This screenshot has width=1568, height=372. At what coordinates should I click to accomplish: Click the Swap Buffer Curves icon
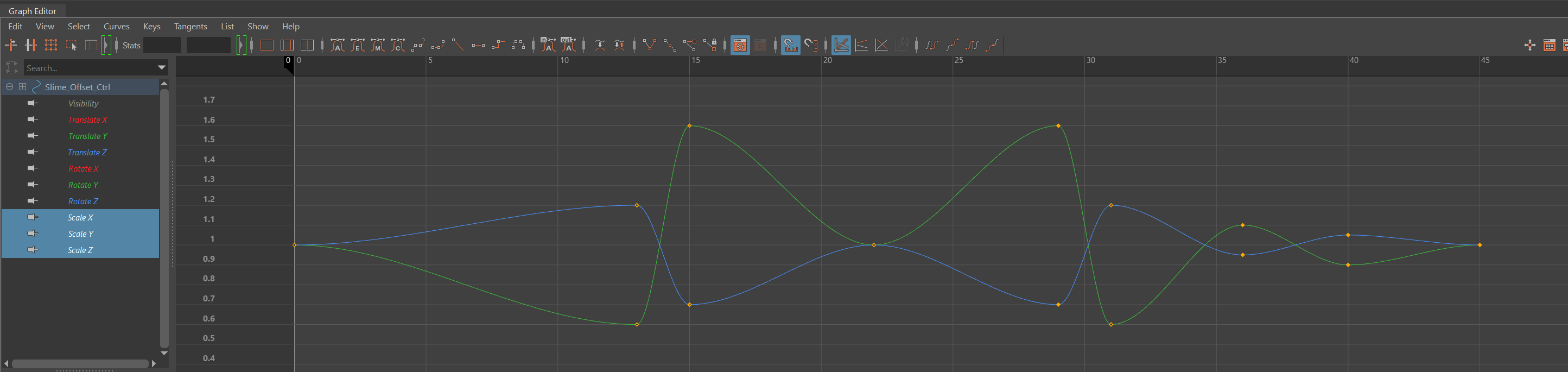(619, 45)
